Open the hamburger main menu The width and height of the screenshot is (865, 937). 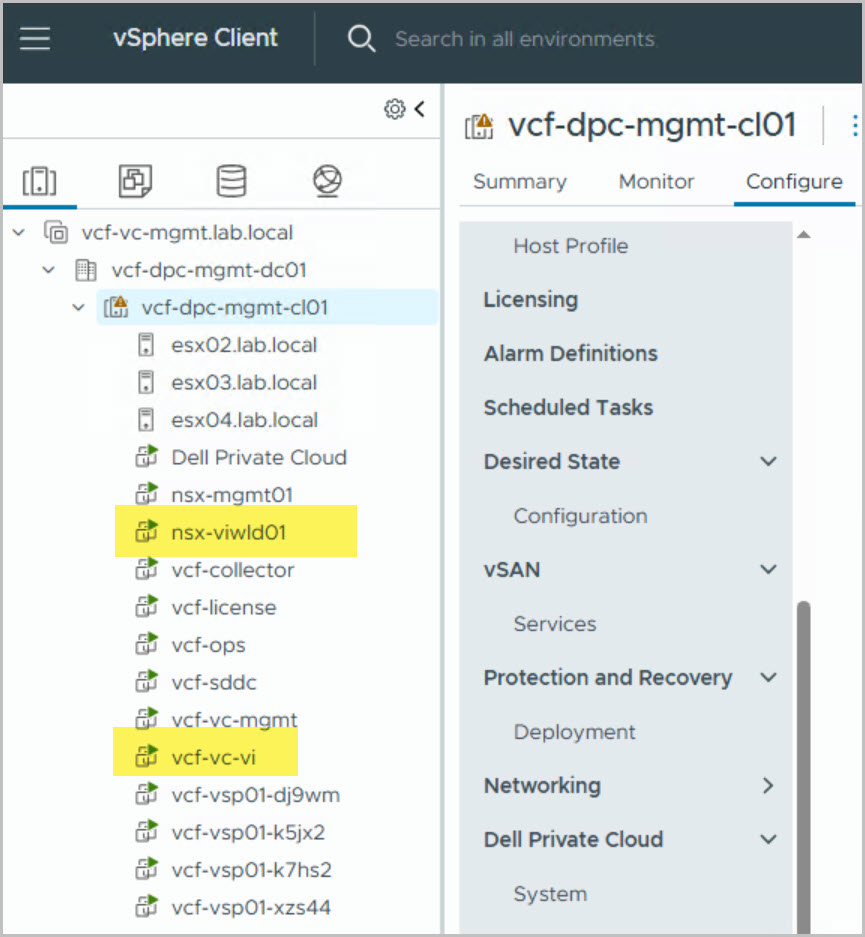pyautogui.click(x=35, y=39)
